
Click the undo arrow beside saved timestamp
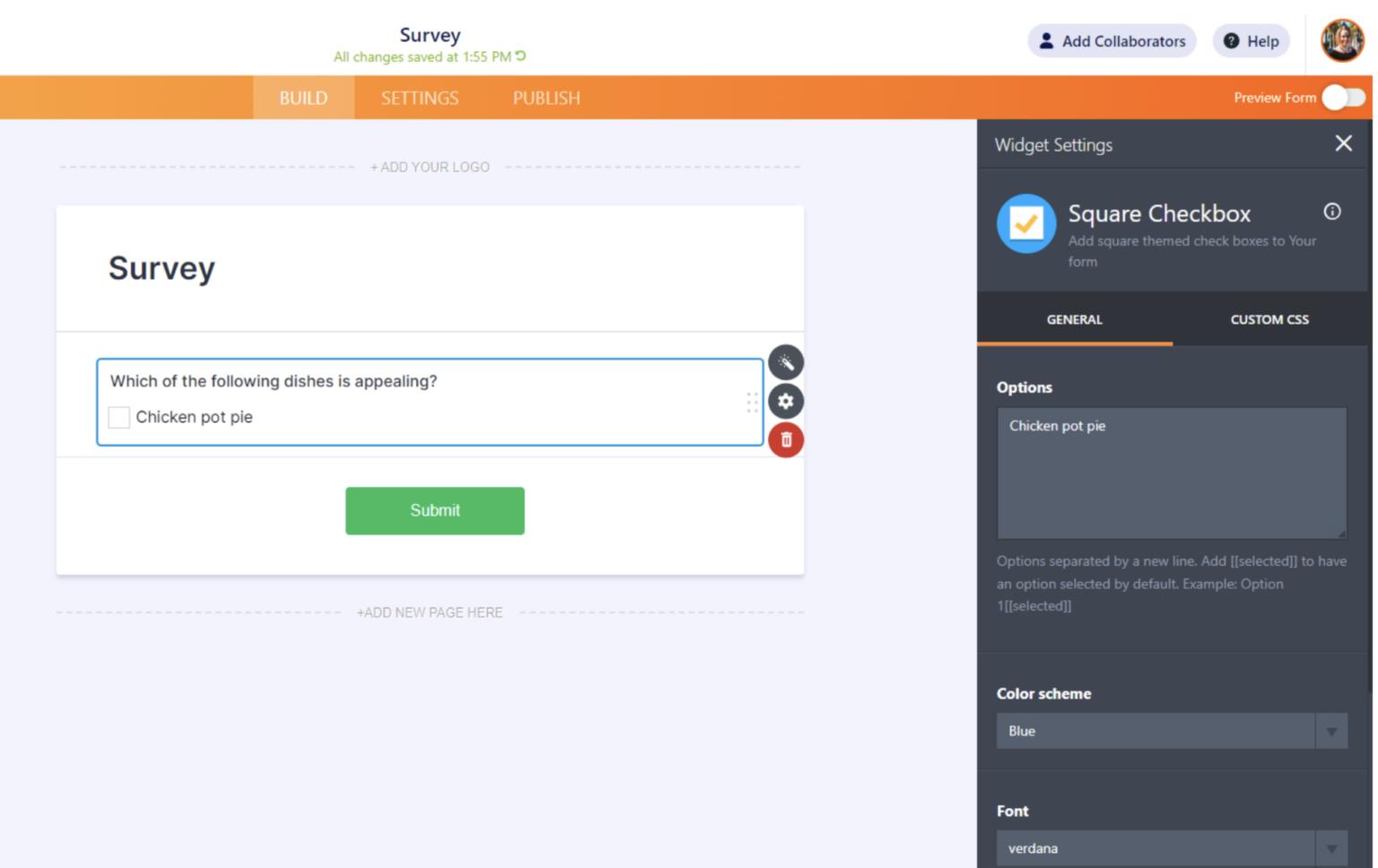pos(522,56)
